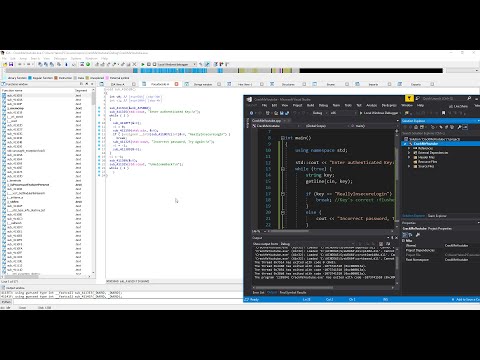Open the Debug menu in Visual Studio

pyautogui.click(x=323, y=105)
